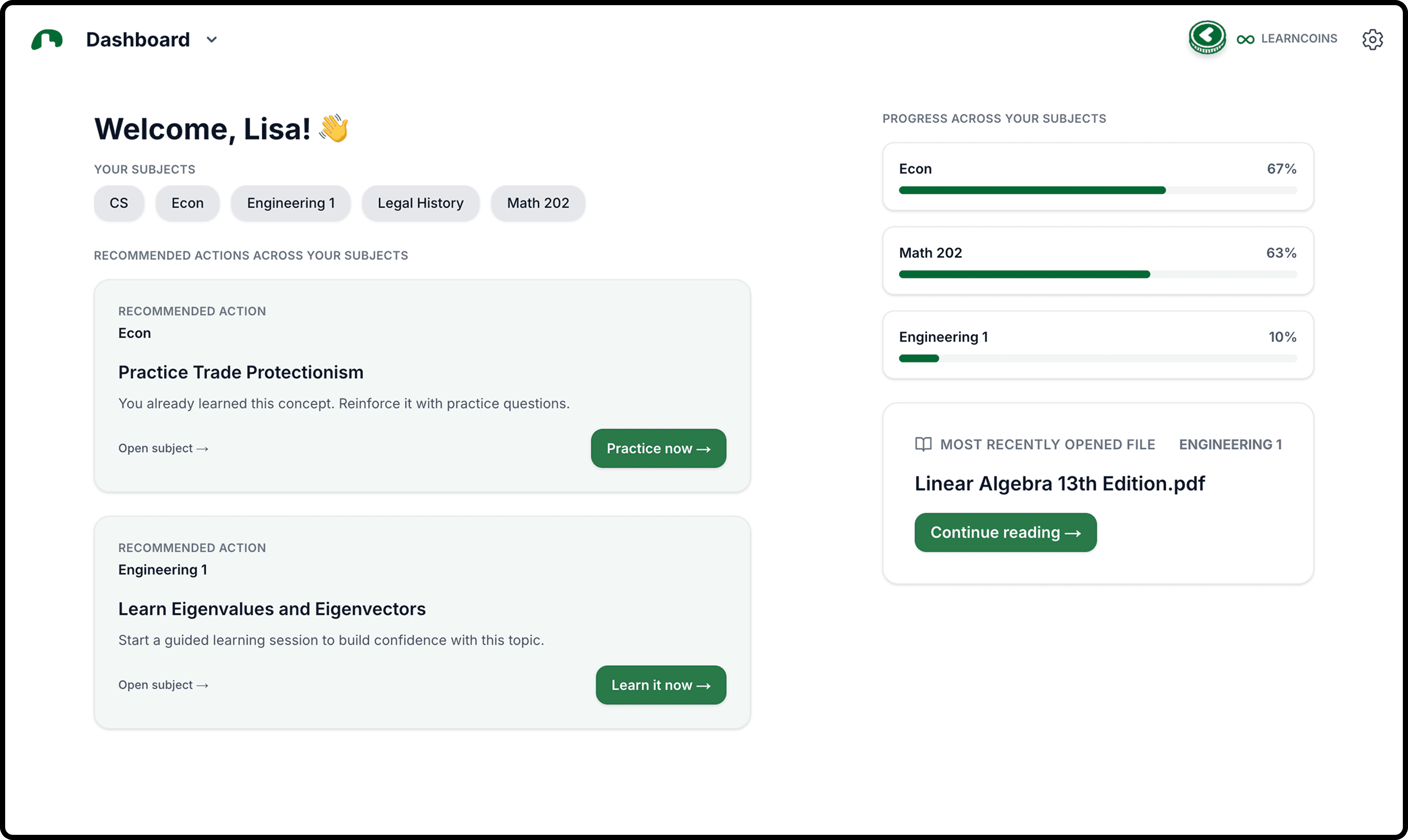The width and height of the screenshot is (1408, 840).
Task: Select the Legal History subject chip
Action: (x=420, y=203)
